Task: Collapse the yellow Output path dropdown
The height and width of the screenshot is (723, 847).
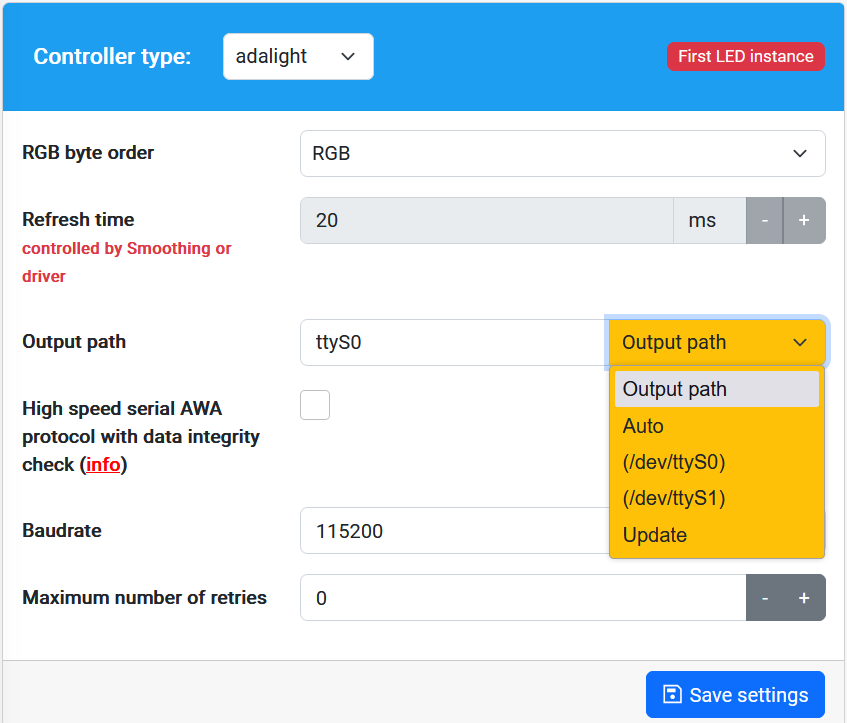Action: (716, 342)
